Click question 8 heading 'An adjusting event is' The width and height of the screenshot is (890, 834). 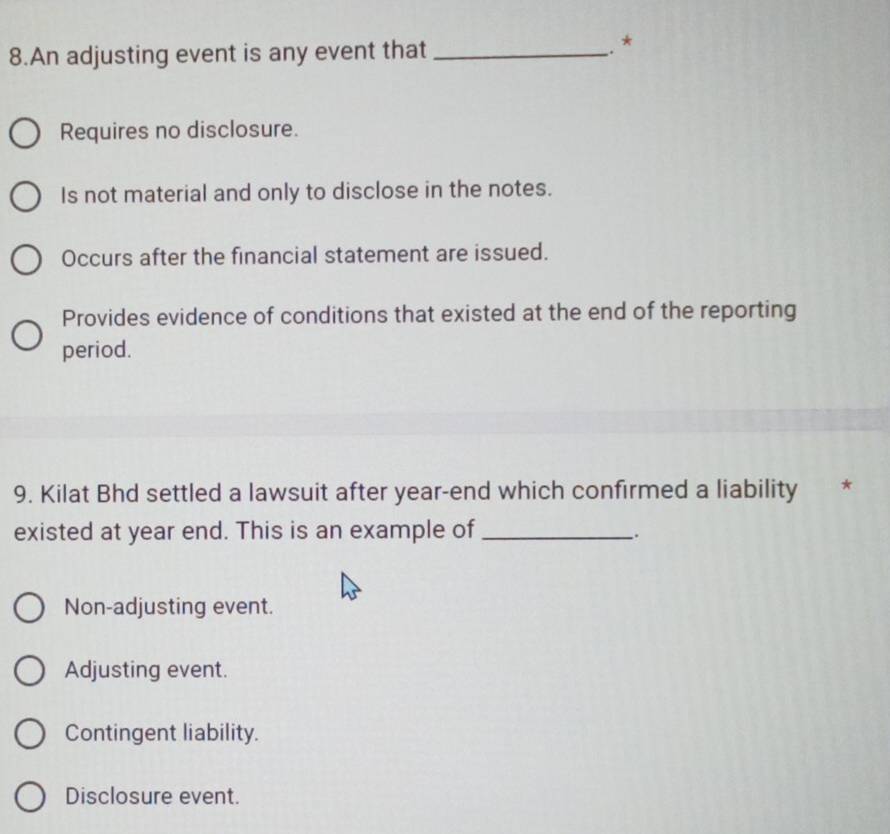click(217, 53)
